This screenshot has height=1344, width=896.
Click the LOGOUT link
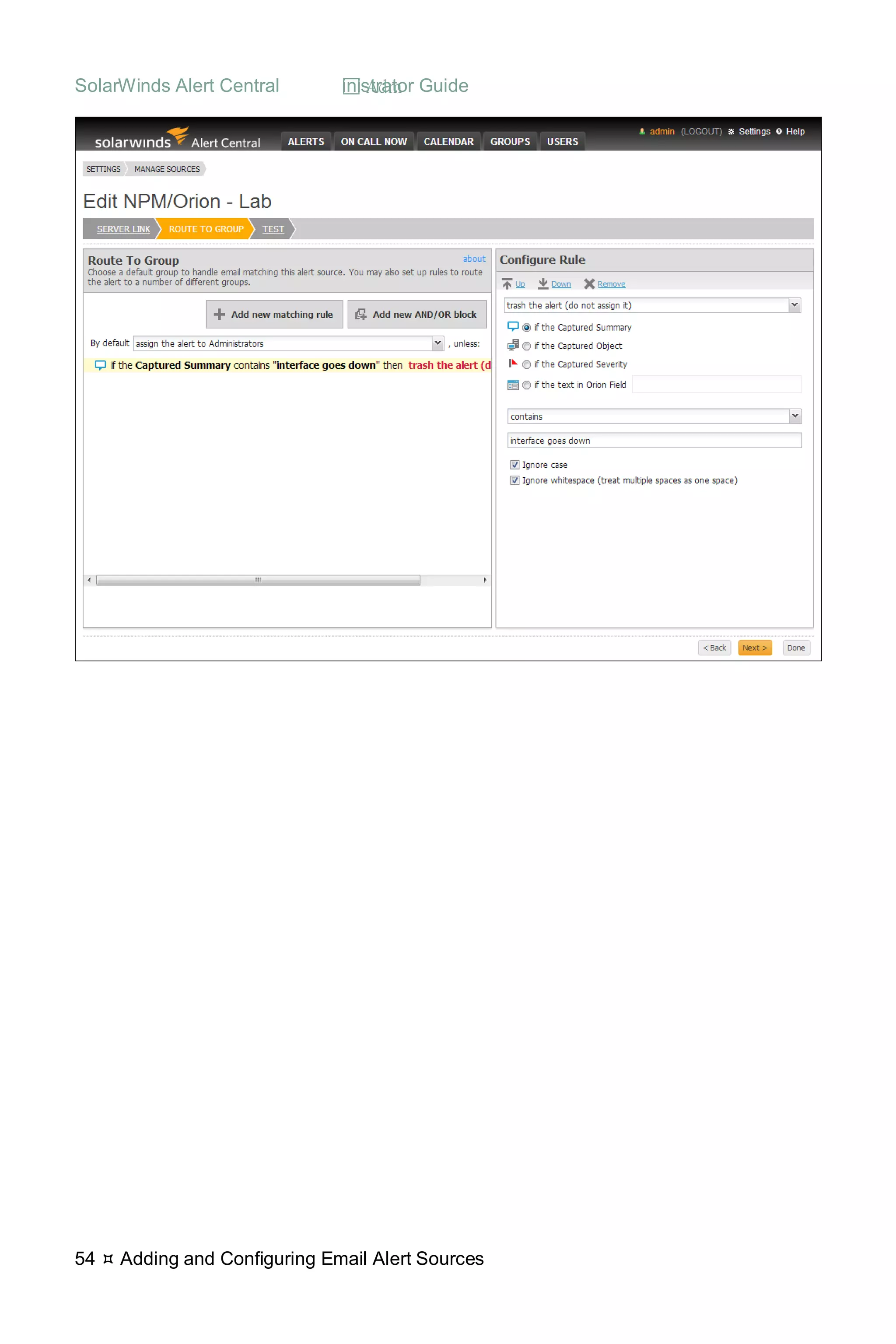tap(701, 131)
